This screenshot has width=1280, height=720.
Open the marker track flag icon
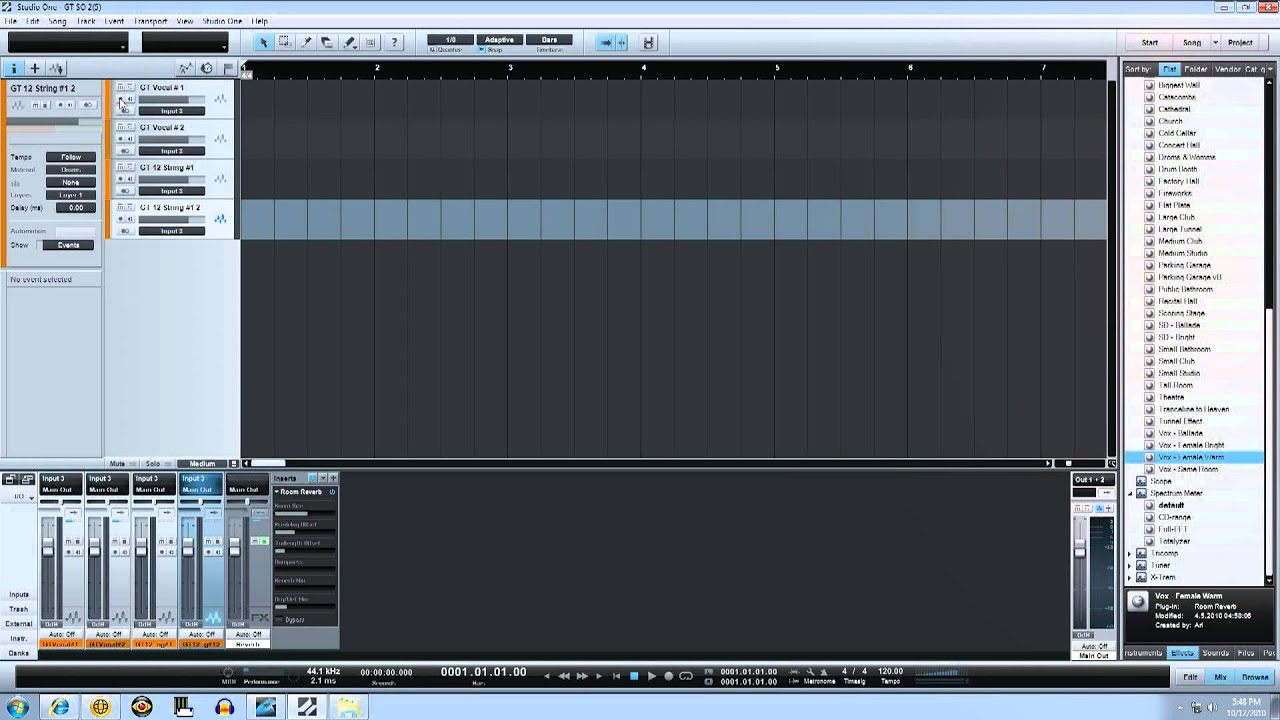(228, 69)
